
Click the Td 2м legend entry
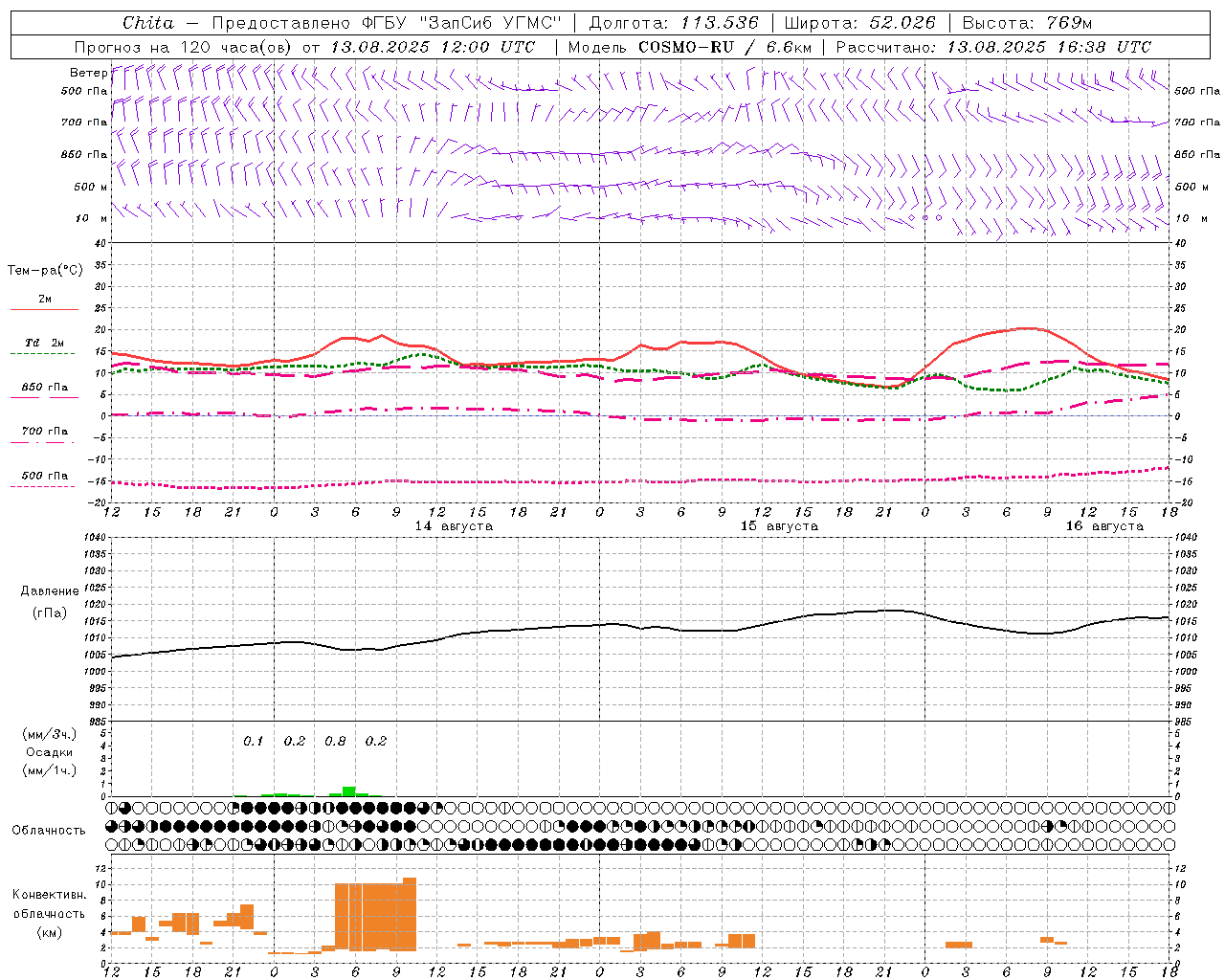45,343
